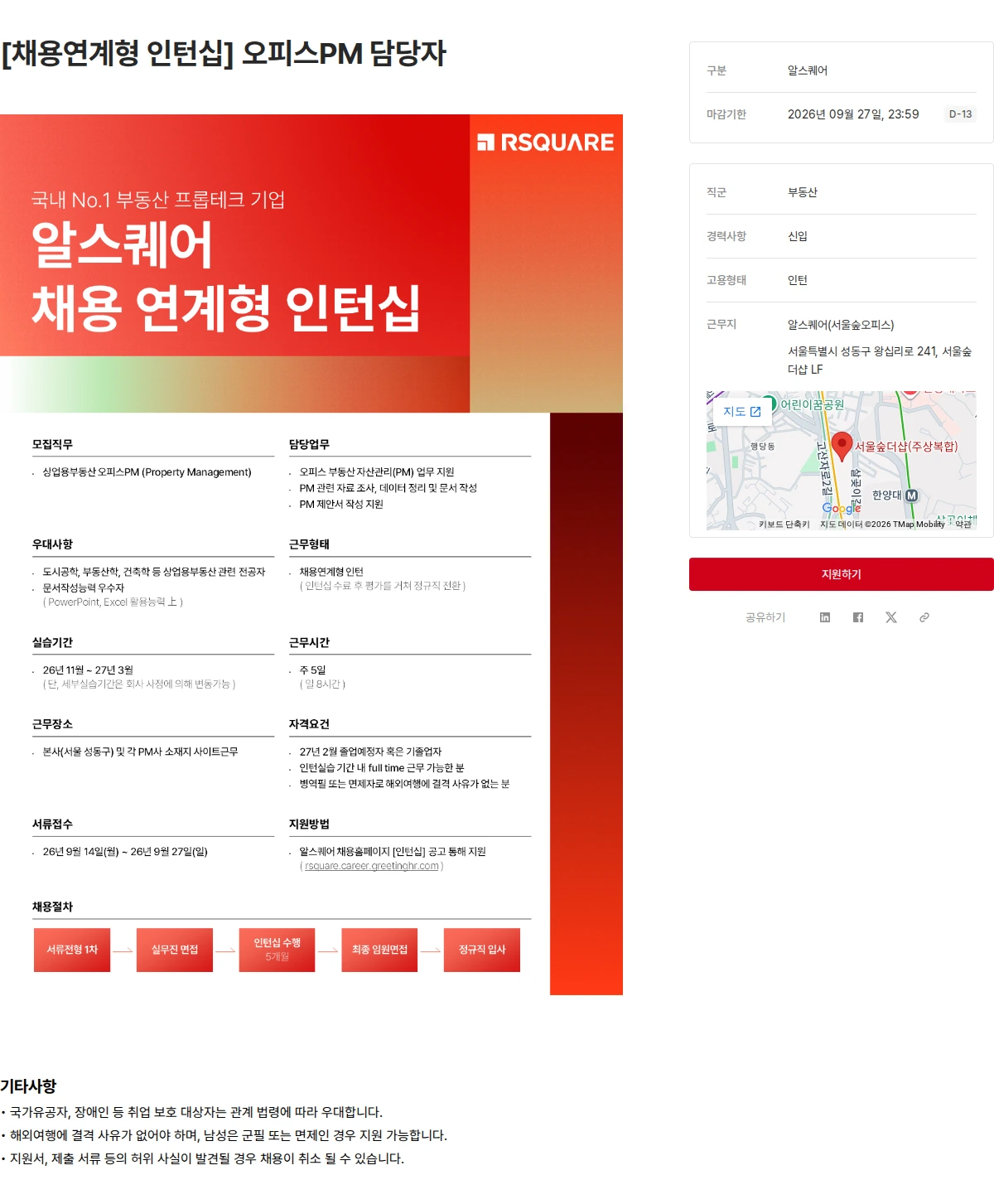Click the RSQUARE logo on the banner
Screen dimensions: 994x1204
tap(545, 143)
